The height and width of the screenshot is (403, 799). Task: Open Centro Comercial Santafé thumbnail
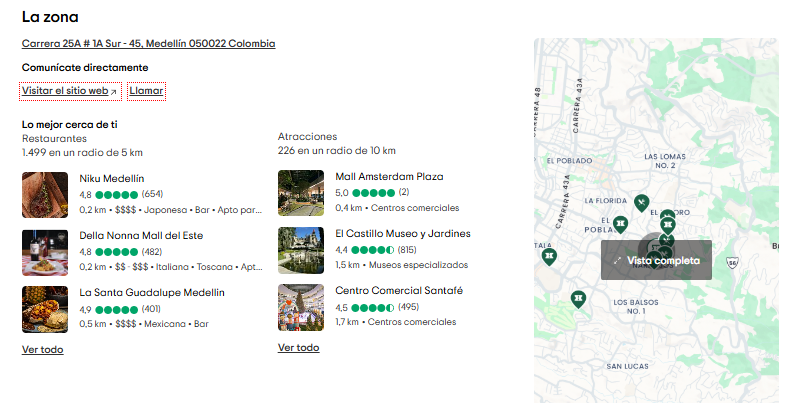tap(301, 308)
